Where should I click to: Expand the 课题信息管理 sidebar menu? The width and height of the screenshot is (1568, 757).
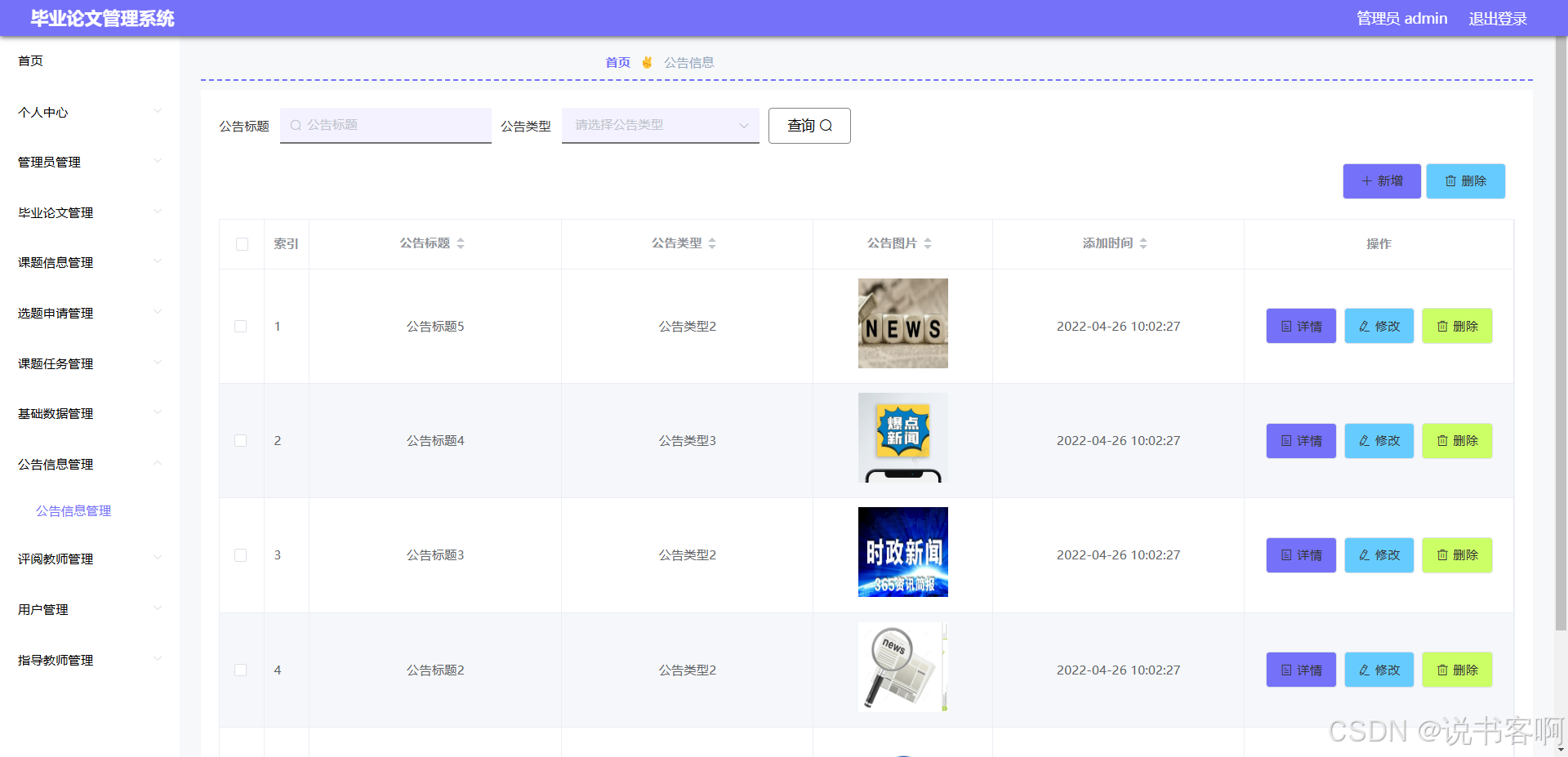[90, 262]
